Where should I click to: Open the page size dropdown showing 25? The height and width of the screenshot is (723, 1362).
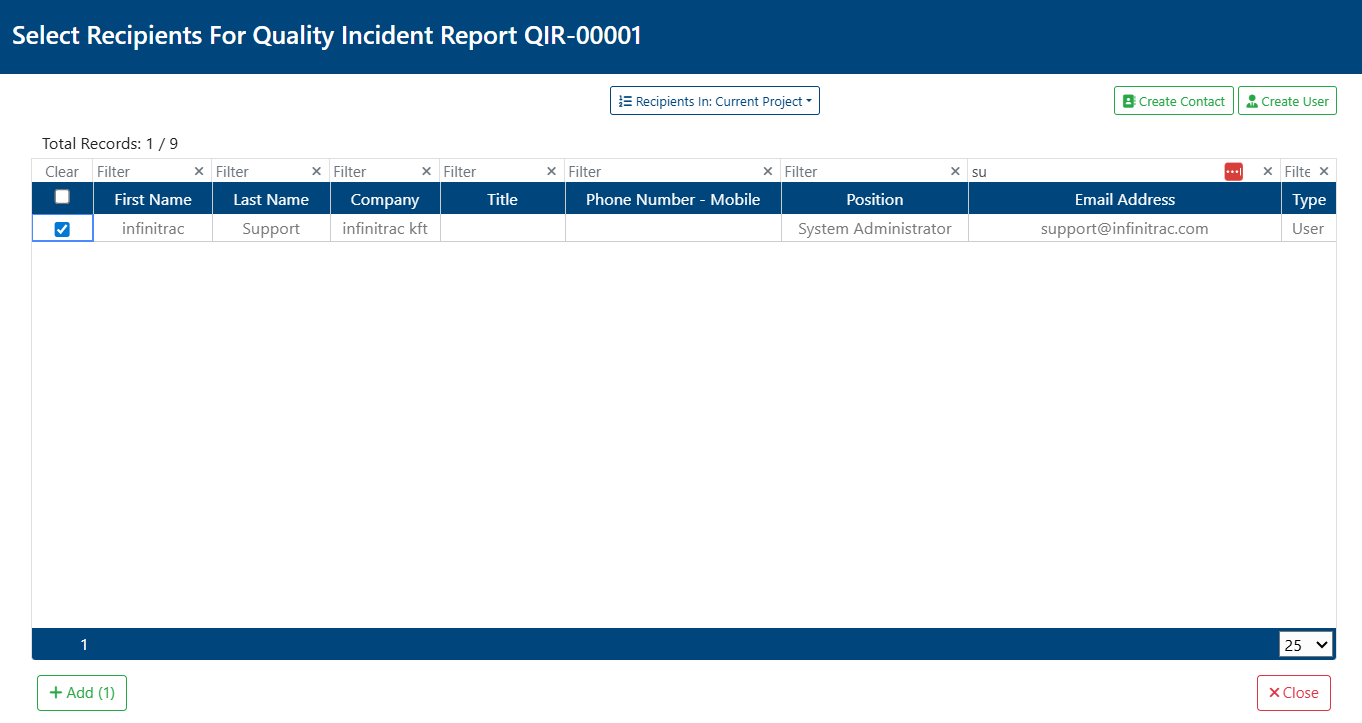1306,645
